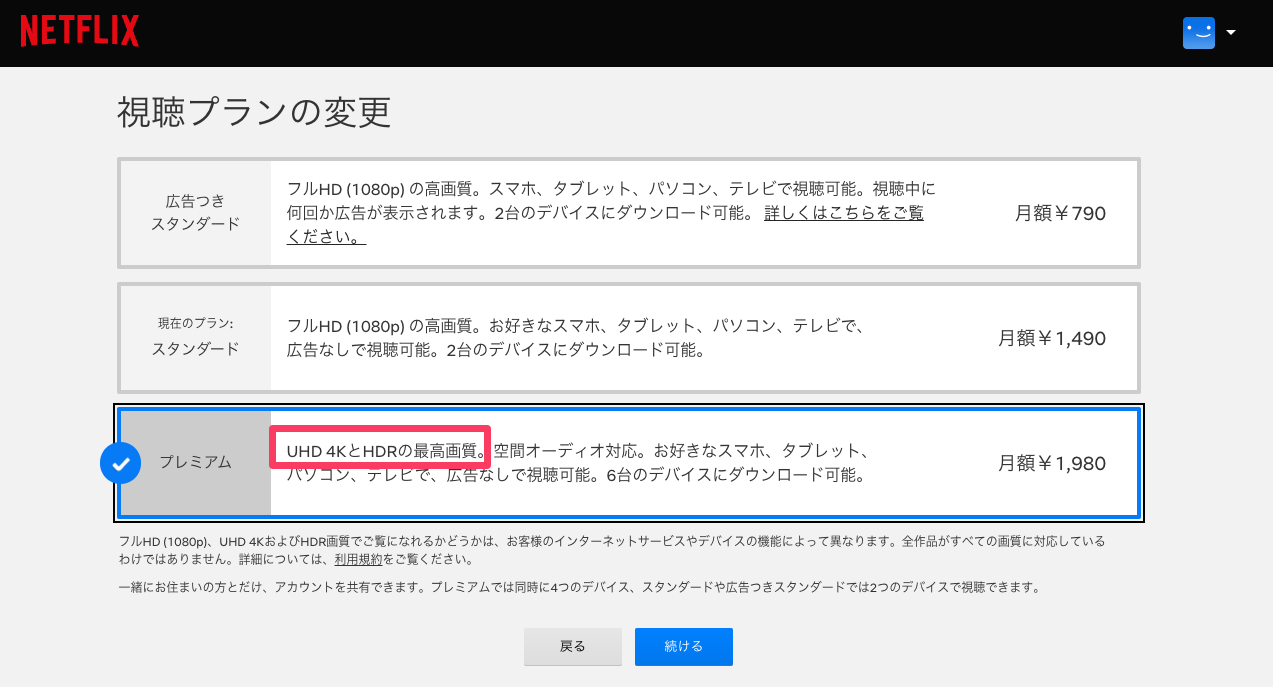Open the 詳しくはこちらをご覧ください link
This screenshot has width=1273, height=687.
point(843,213)
